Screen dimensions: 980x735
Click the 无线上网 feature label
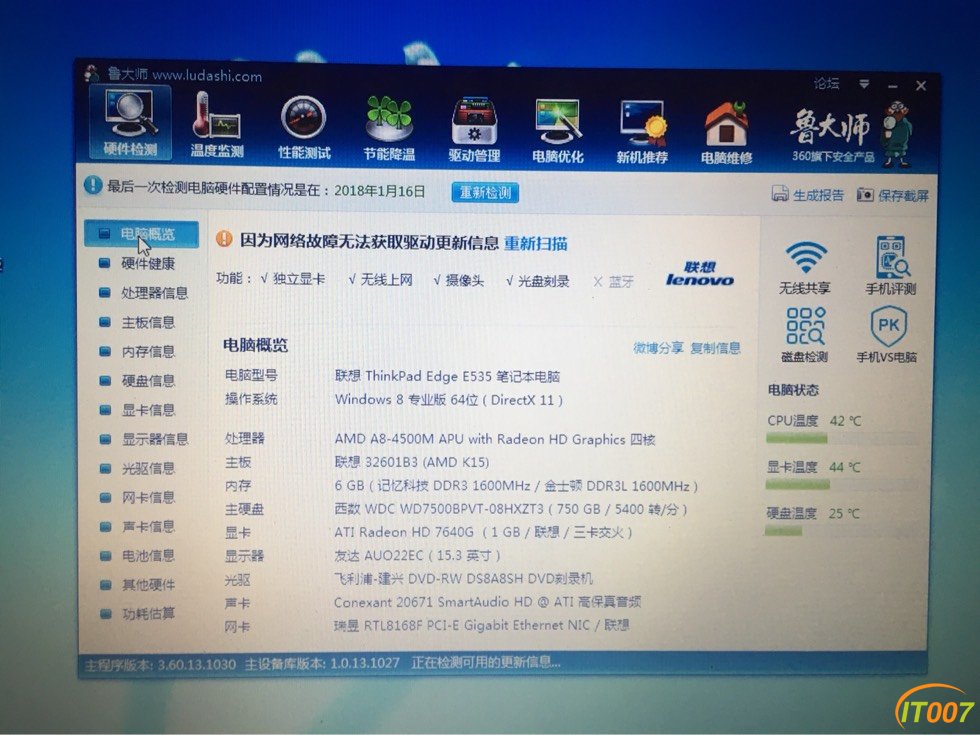pyautogui.click(x=387, y=280)
